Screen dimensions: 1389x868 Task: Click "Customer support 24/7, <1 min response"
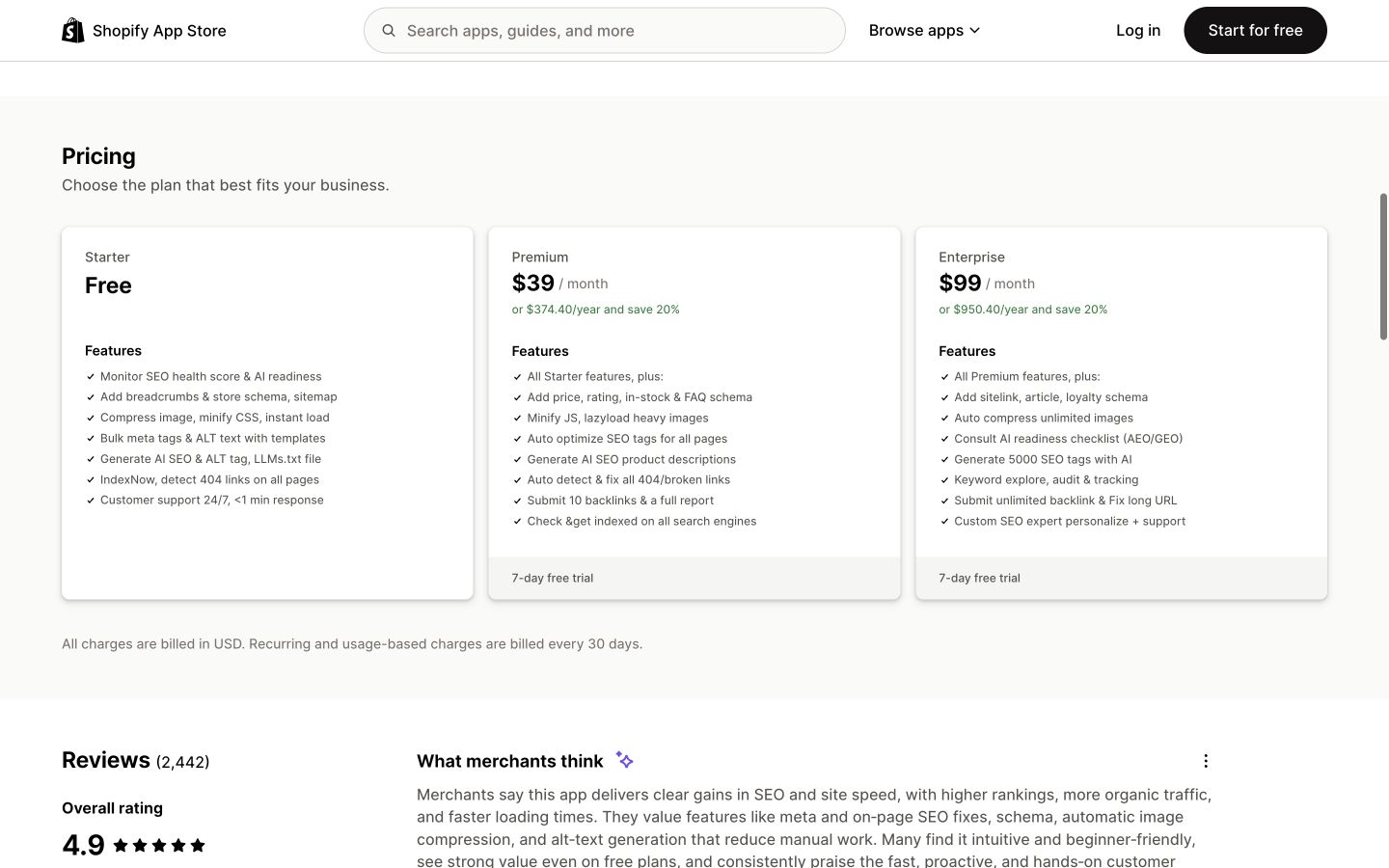(212, 501)
